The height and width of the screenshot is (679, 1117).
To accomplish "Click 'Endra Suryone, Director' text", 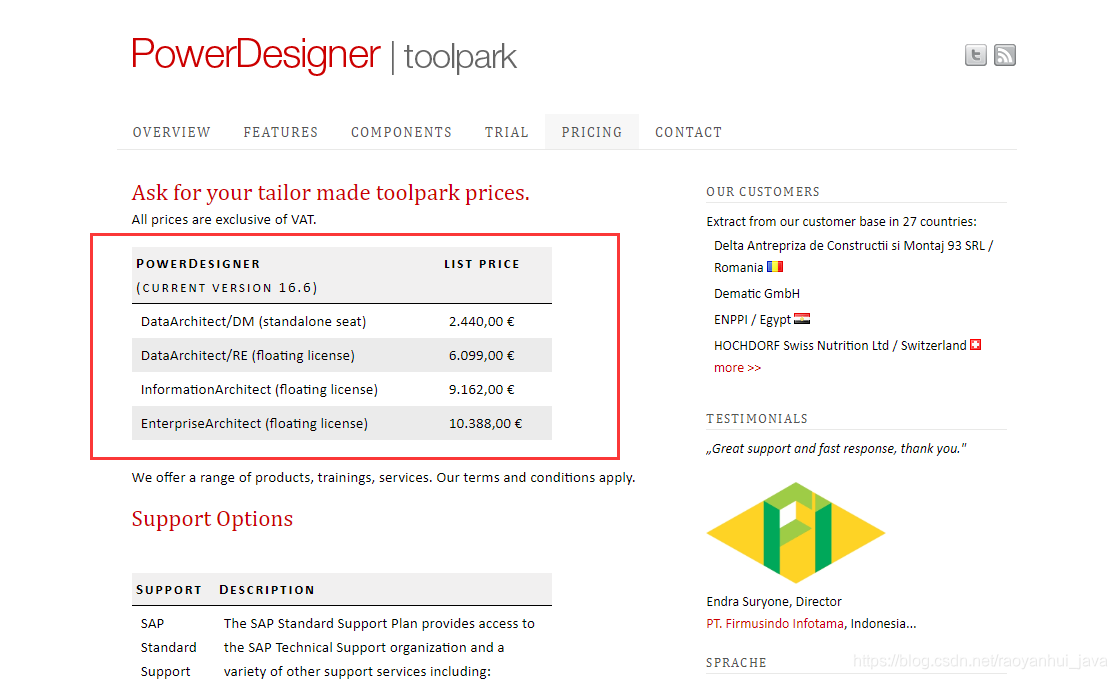I will [774, 601].
